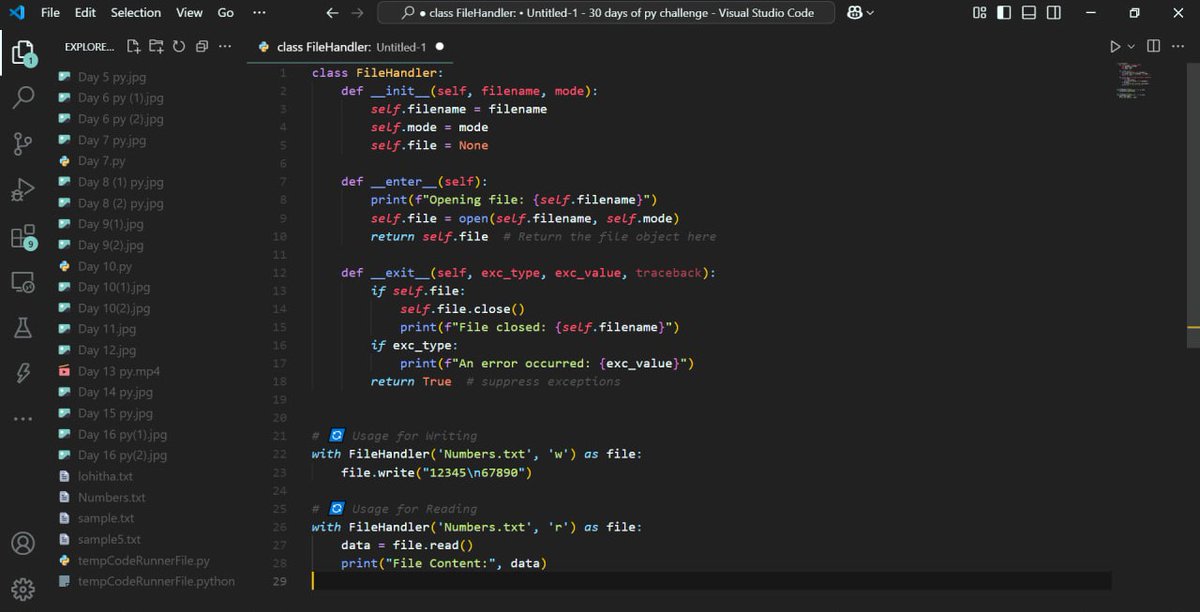The image size is (1200, 612).
Task: Open the Run and Debug view
Action: click(23, 190)
